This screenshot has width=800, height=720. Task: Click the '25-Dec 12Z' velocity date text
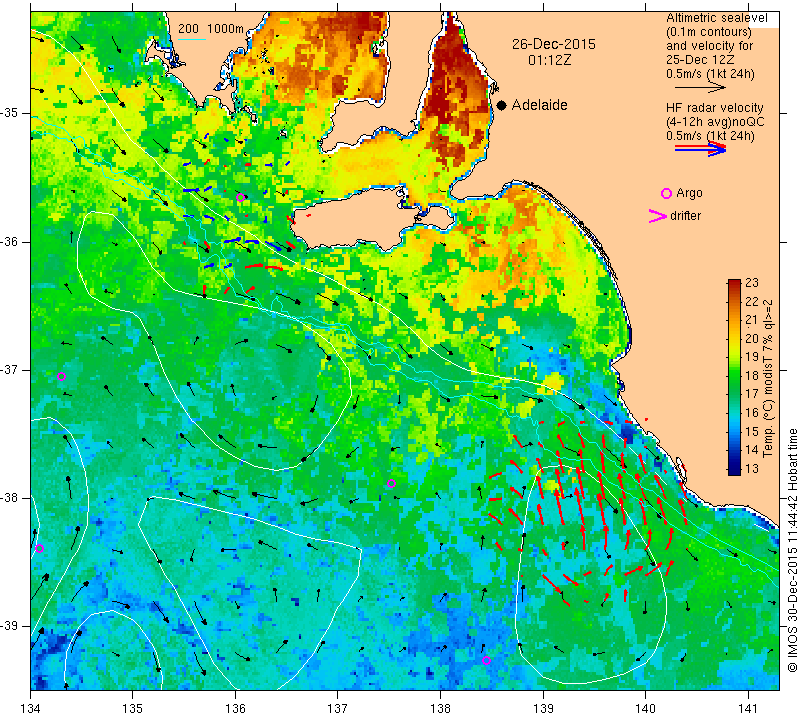coord(700,60)
